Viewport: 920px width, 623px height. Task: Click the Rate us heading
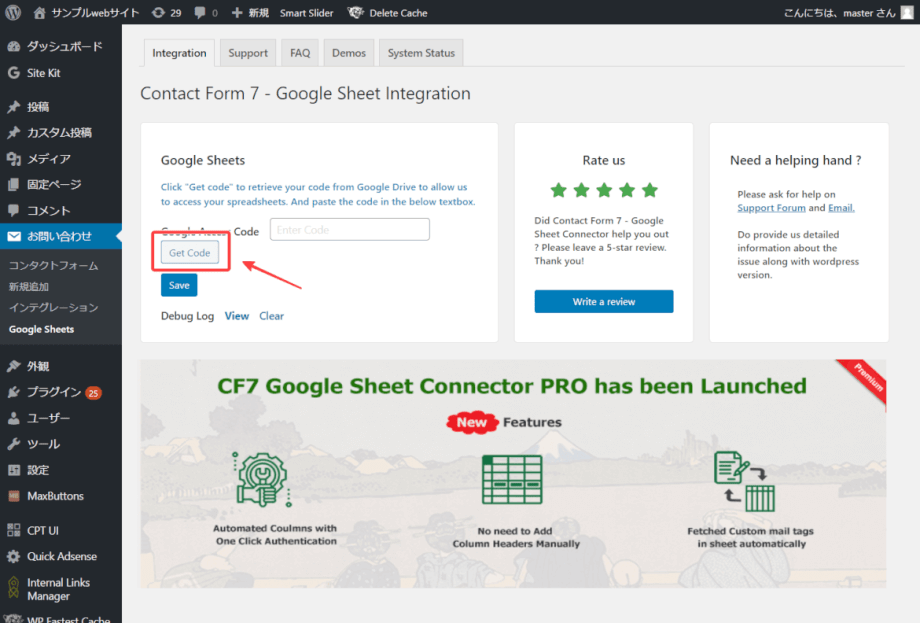pyautogui.click(x=604, y=160)
